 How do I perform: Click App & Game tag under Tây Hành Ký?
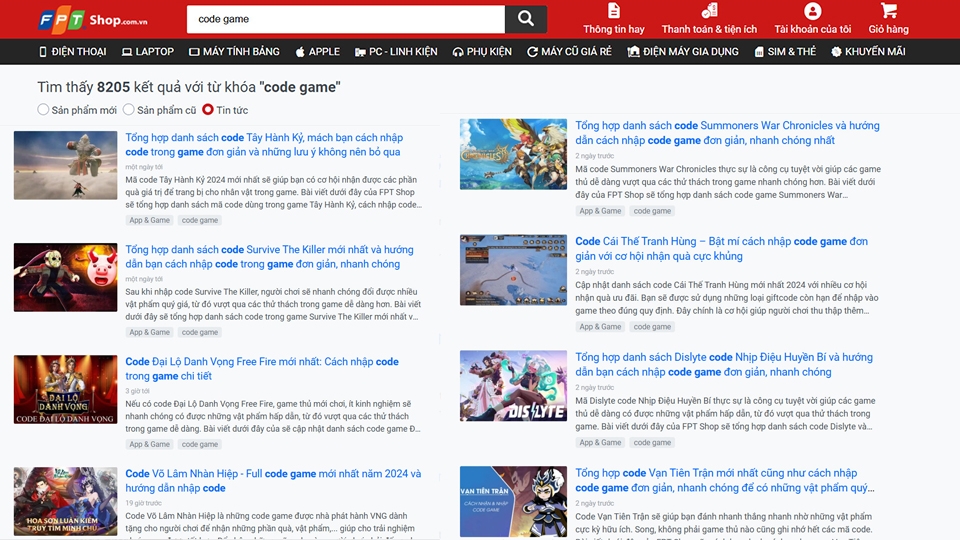(x=149, y=220)
